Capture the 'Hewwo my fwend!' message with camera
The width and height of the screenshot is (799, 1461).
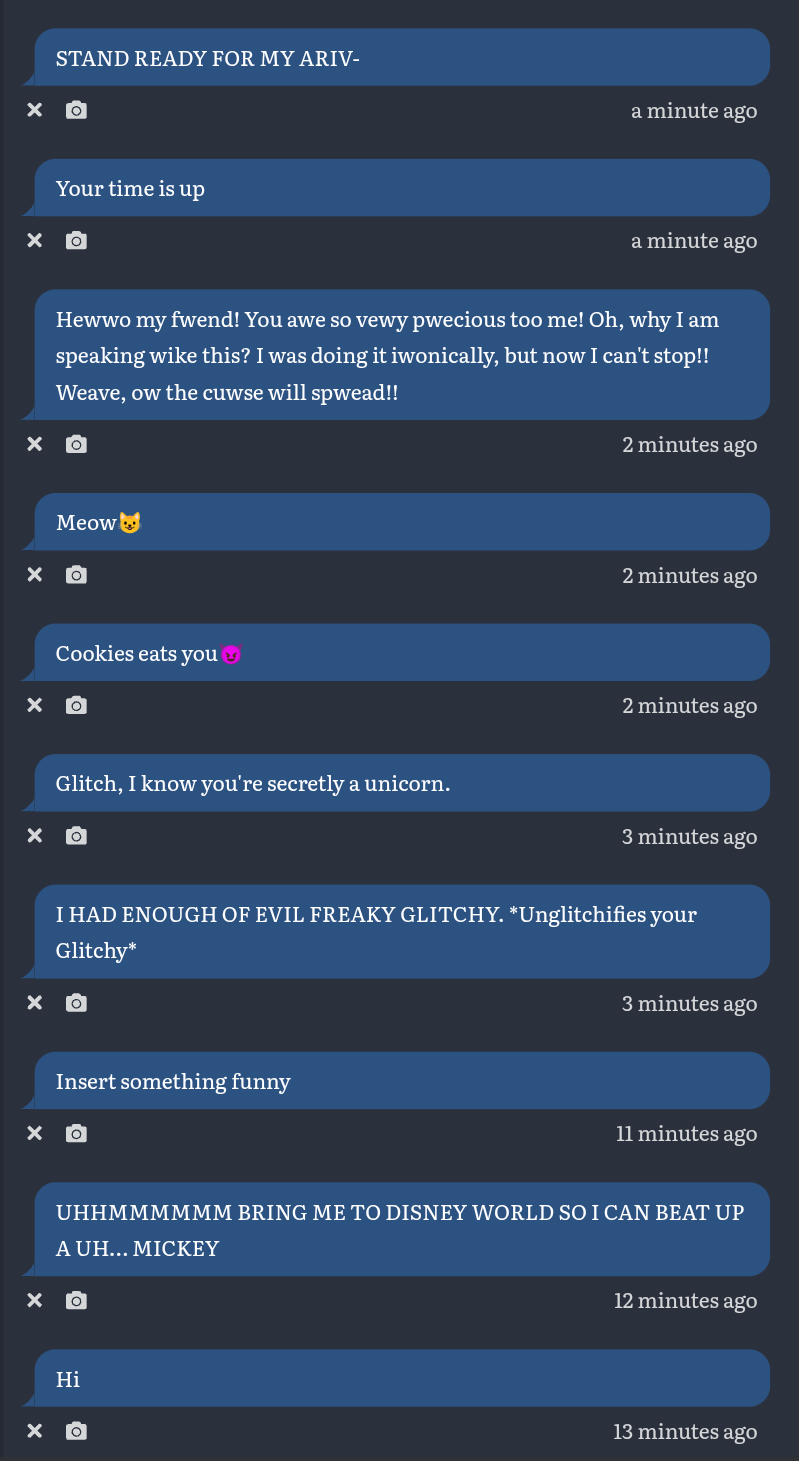click(x=76, y=444)
